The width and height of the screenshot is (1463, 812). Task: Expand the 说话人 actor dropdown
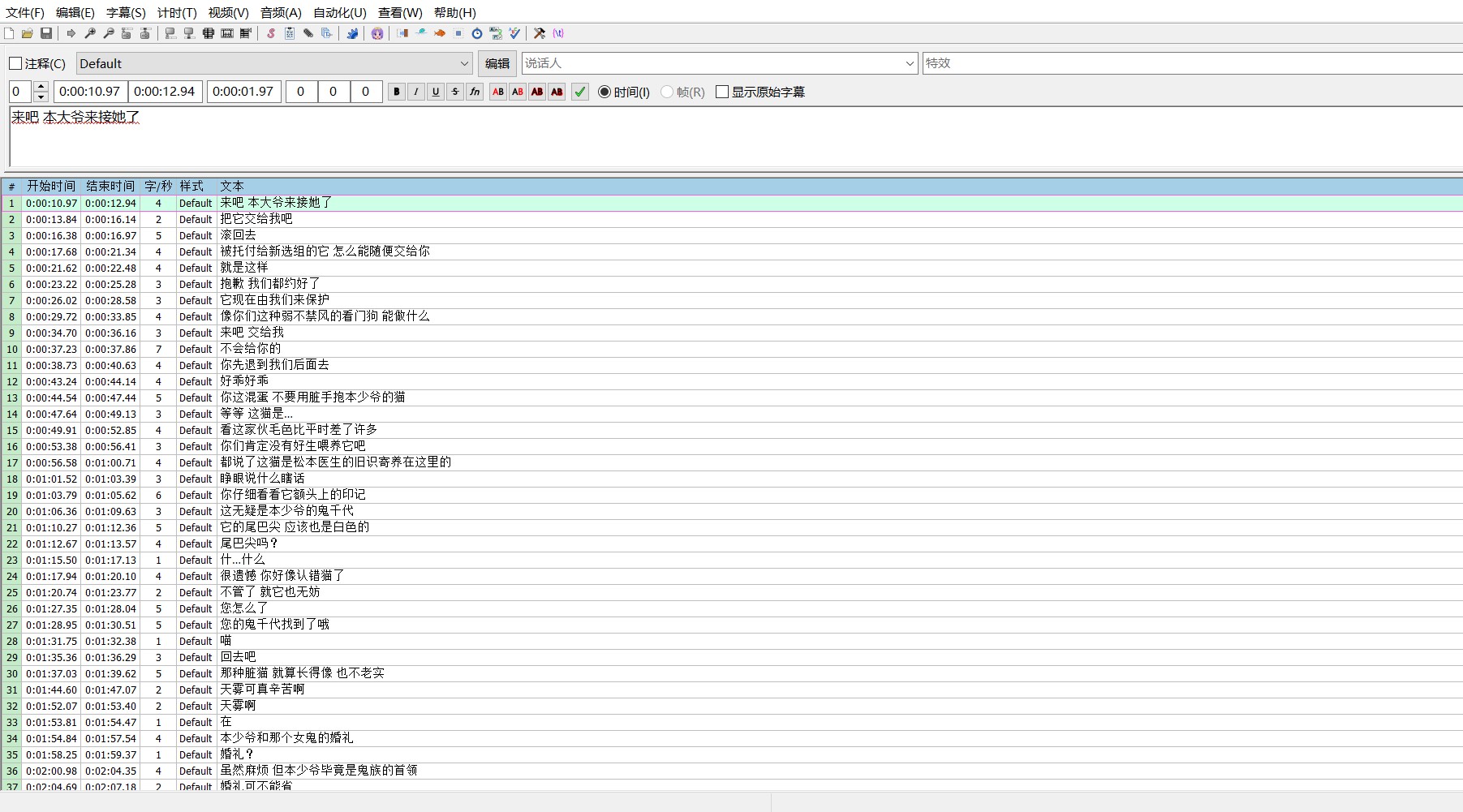pyautogui.click(x=909, y=63)
